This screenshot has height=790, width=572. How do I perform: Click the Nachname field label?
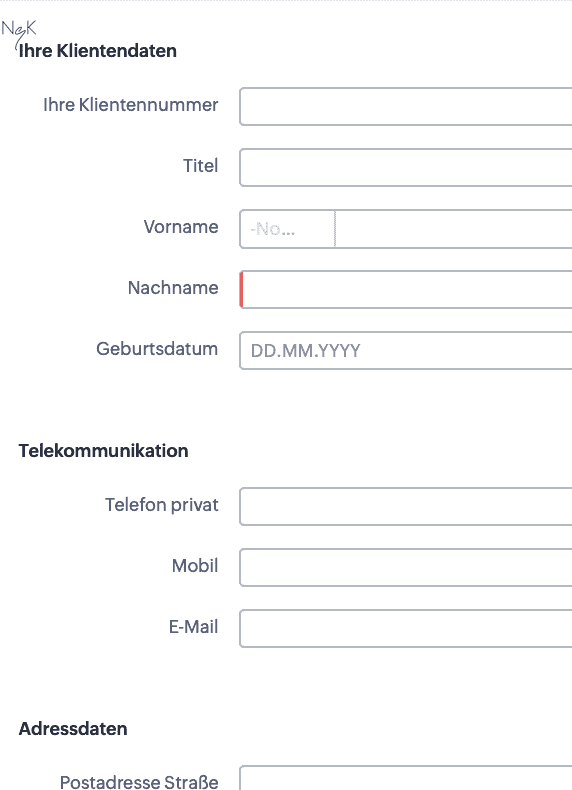pyautogui.click(x=173, y=288)
